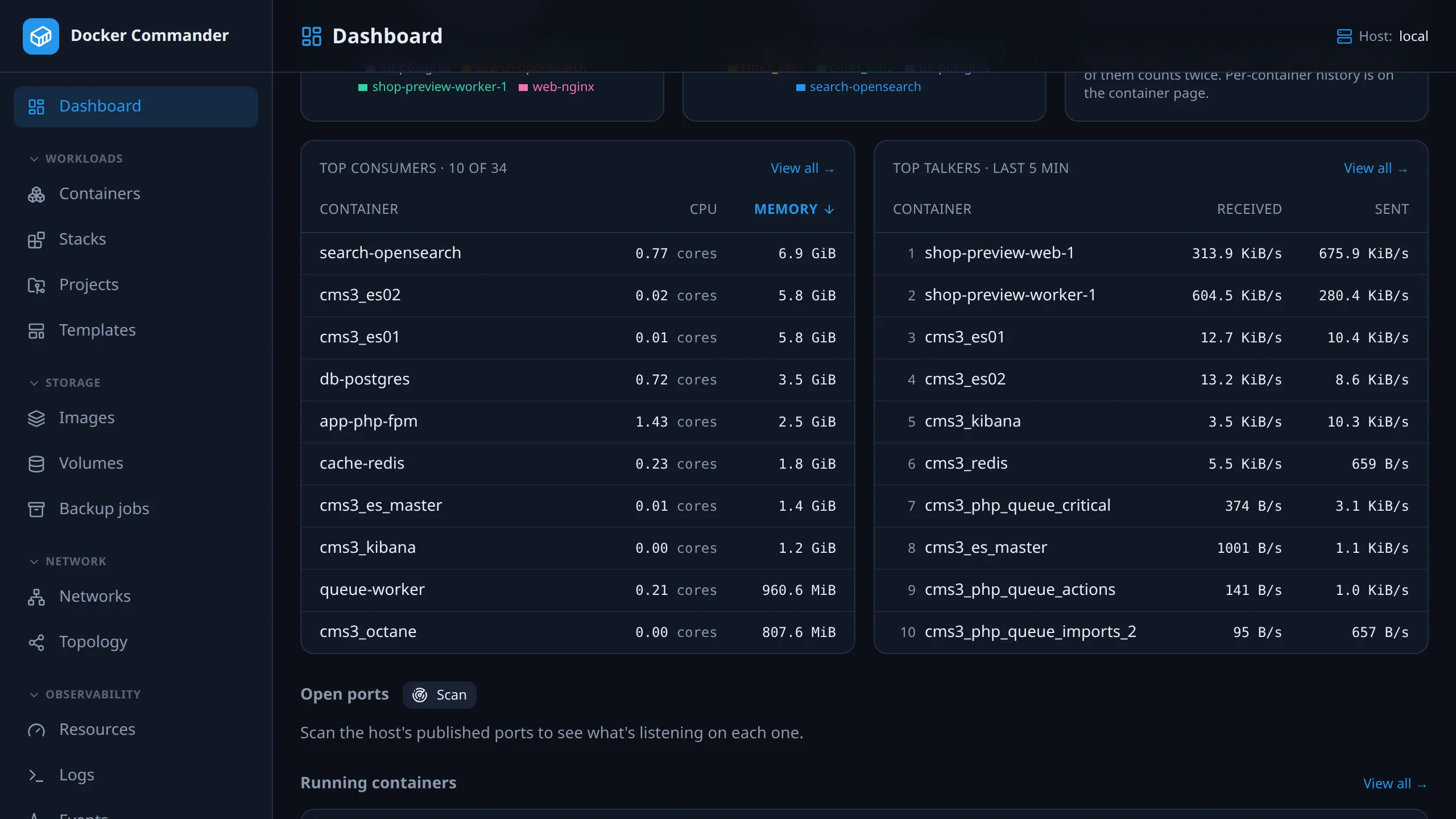Click the Host: local selector
The image size is (1456, 819).
click(x=1382, y=36)
